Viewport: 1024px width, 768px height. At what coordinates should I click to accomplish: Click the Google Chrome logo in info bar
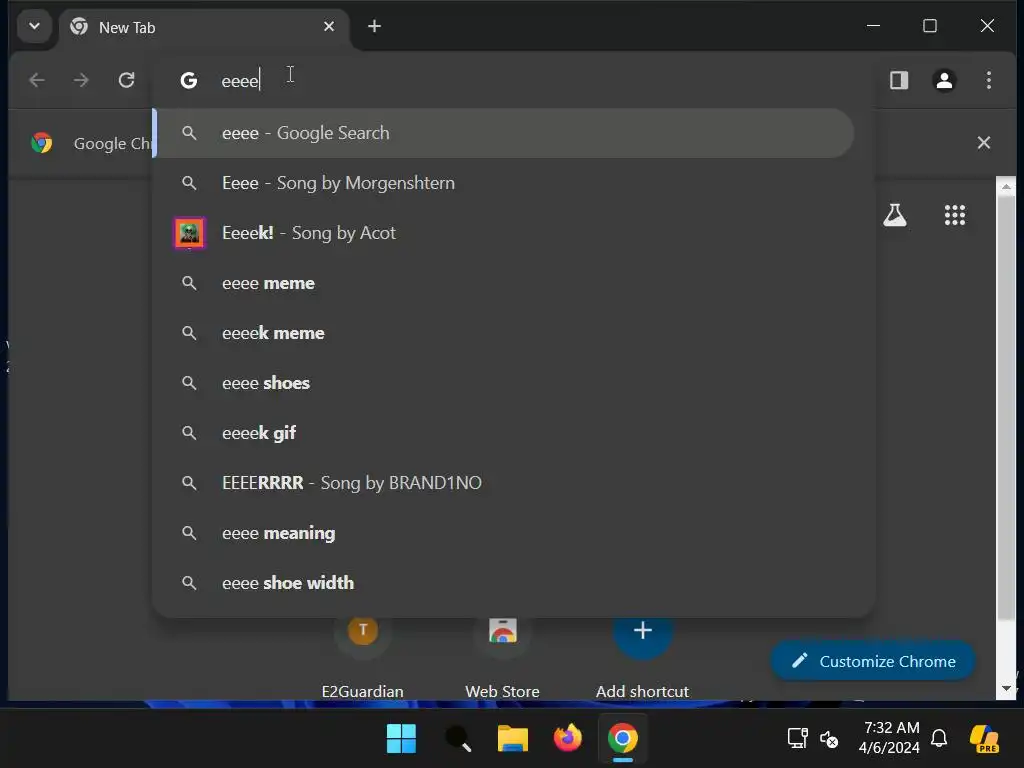(42, 142)
